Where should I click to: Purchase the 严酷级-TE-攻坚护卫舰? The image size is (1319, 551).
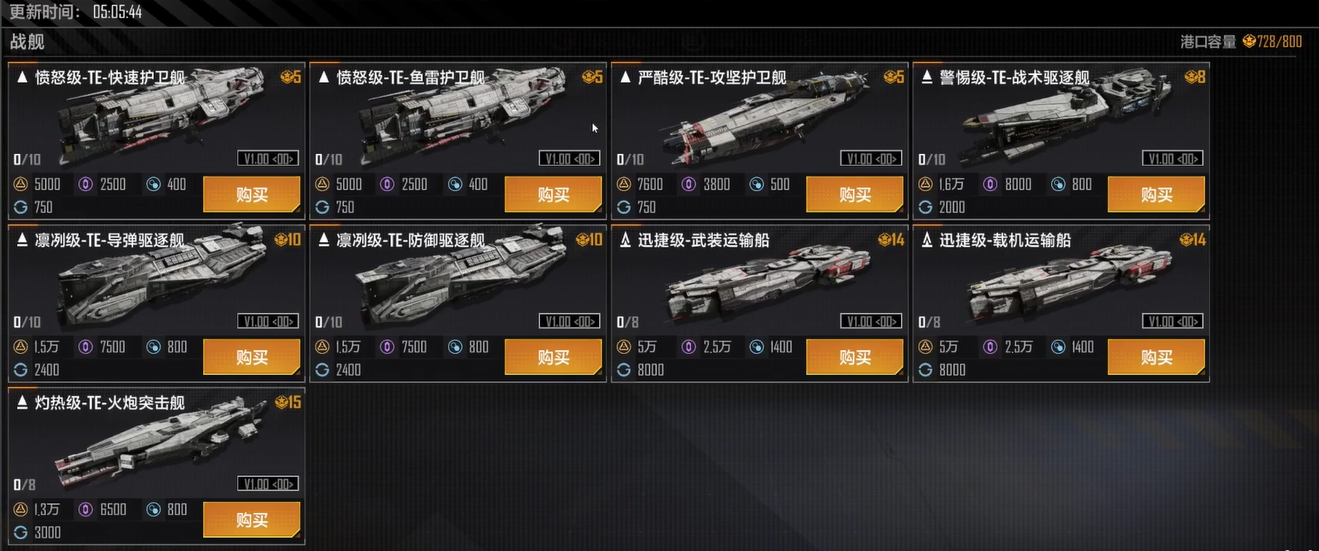coord(855,195)
